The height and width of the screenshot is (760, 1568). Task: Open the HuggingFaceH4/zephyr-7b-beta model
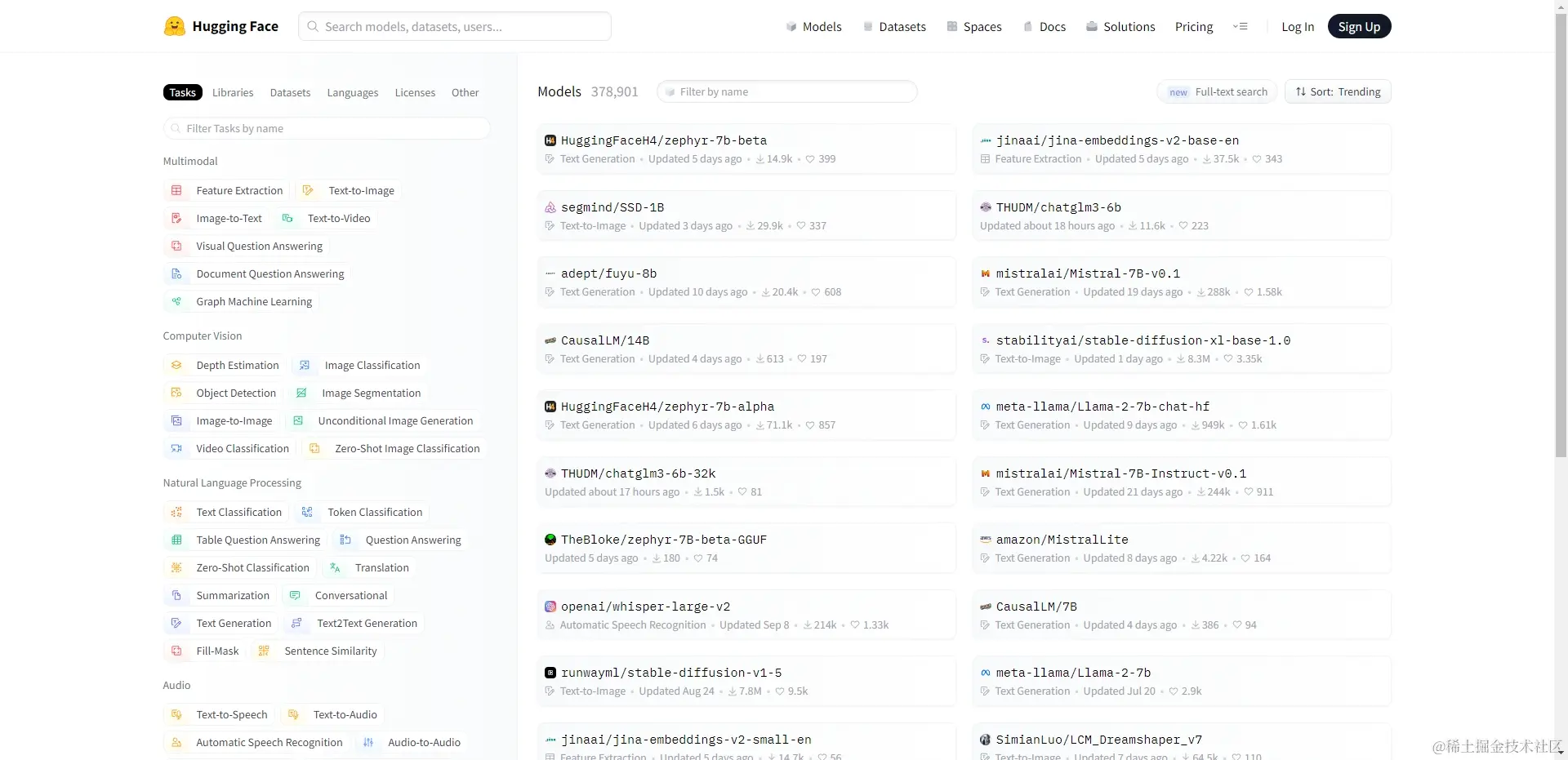(x=746, y=149)
